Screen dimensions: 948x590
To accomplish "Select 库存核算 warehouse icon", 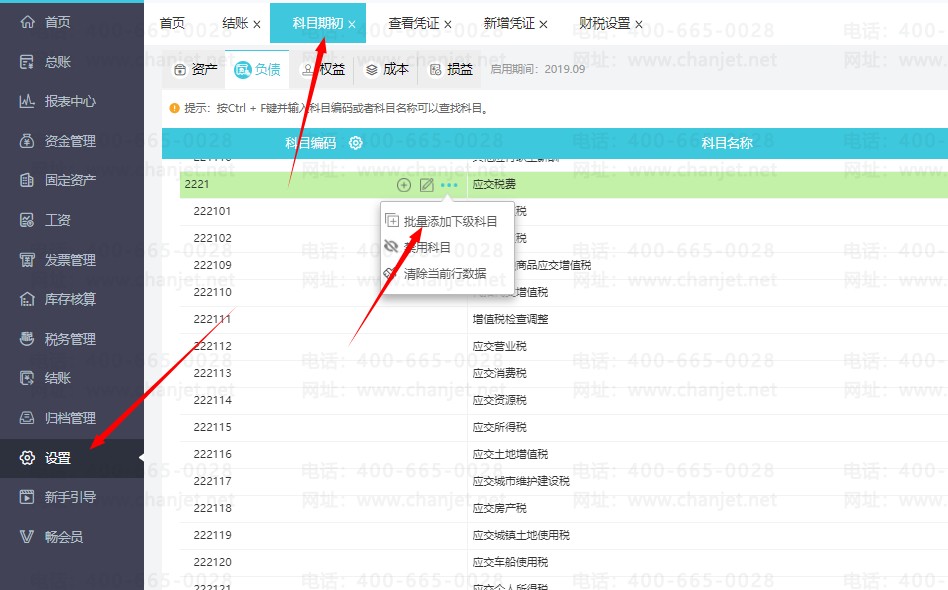I will (27, 299).
